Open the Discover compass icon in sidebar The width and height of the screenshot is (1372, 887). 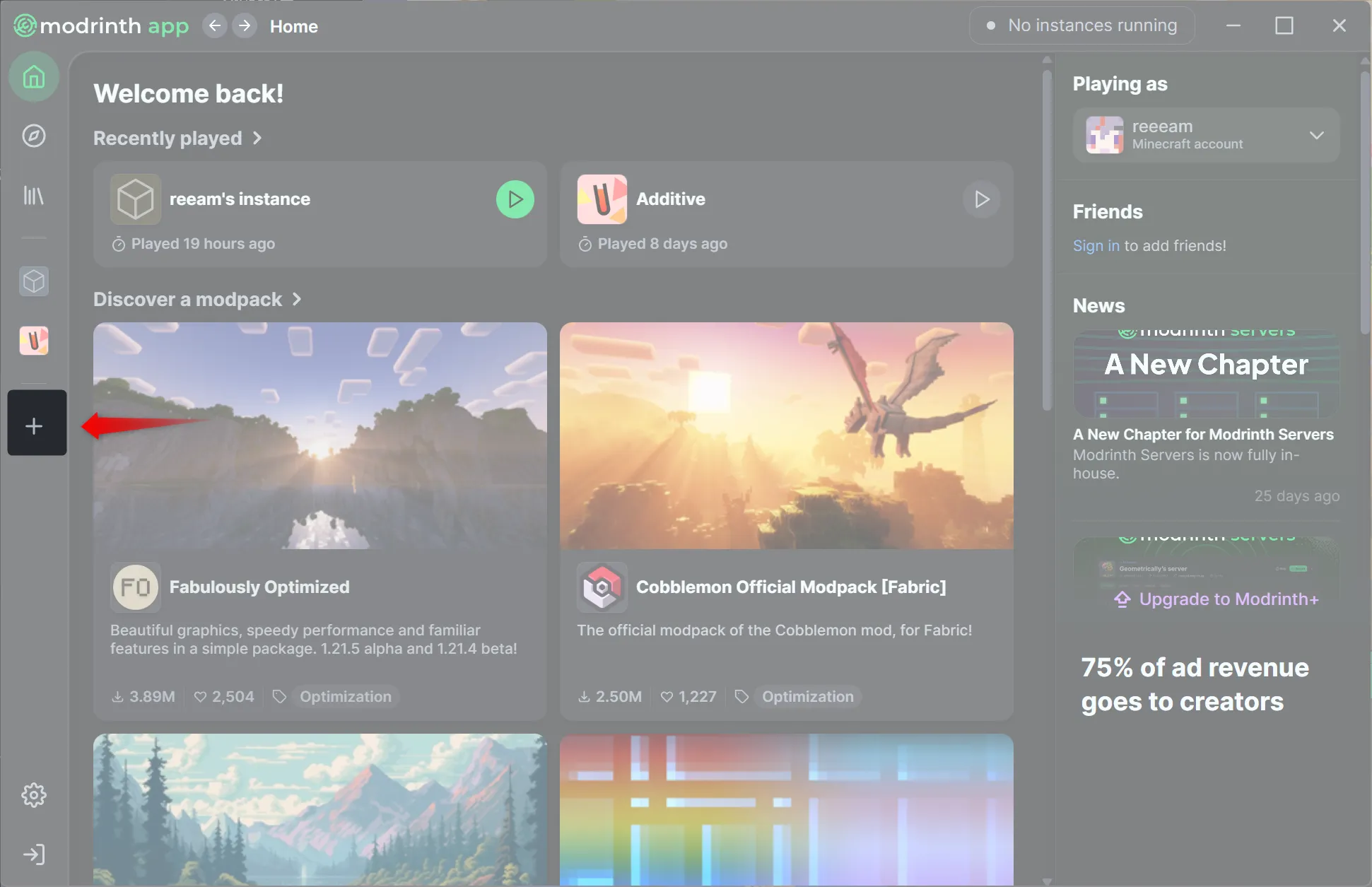click(34, 136)
